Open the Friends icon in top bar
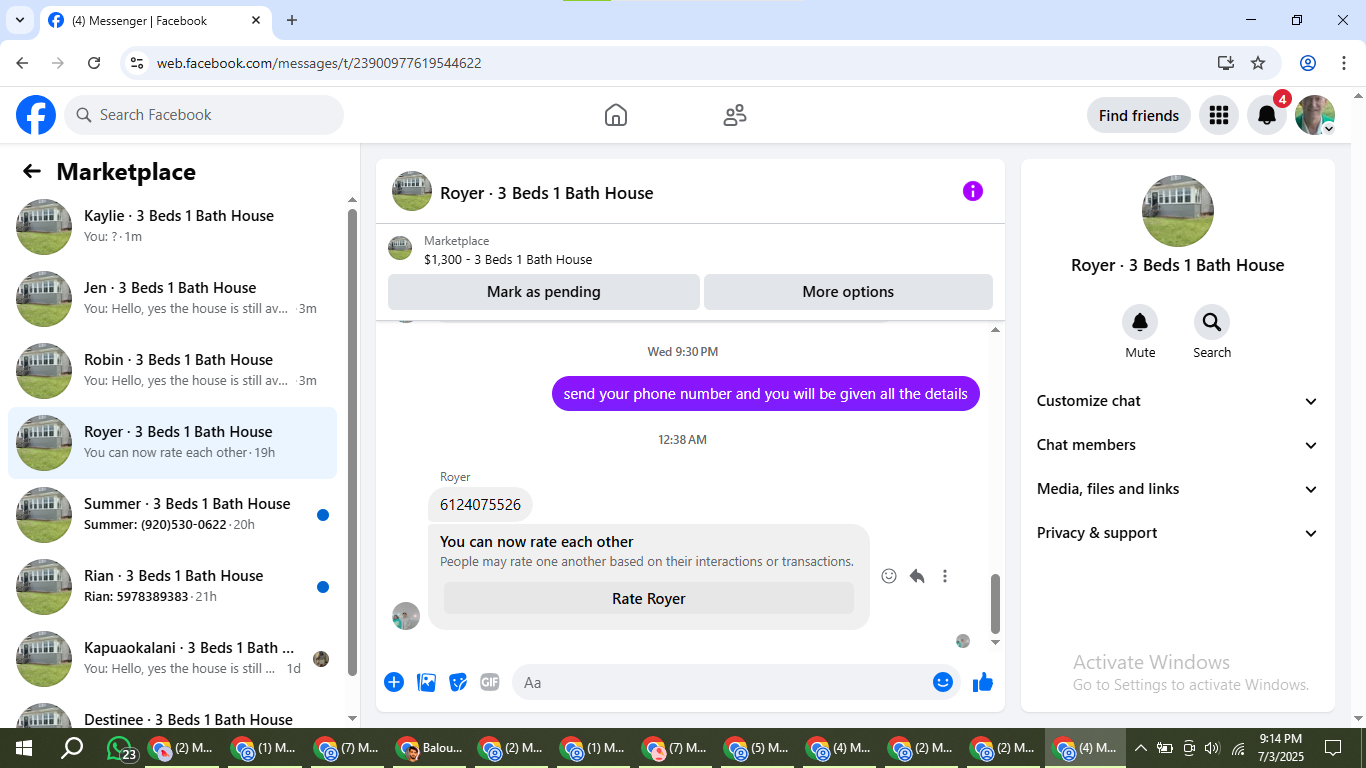 click(735, 115)
